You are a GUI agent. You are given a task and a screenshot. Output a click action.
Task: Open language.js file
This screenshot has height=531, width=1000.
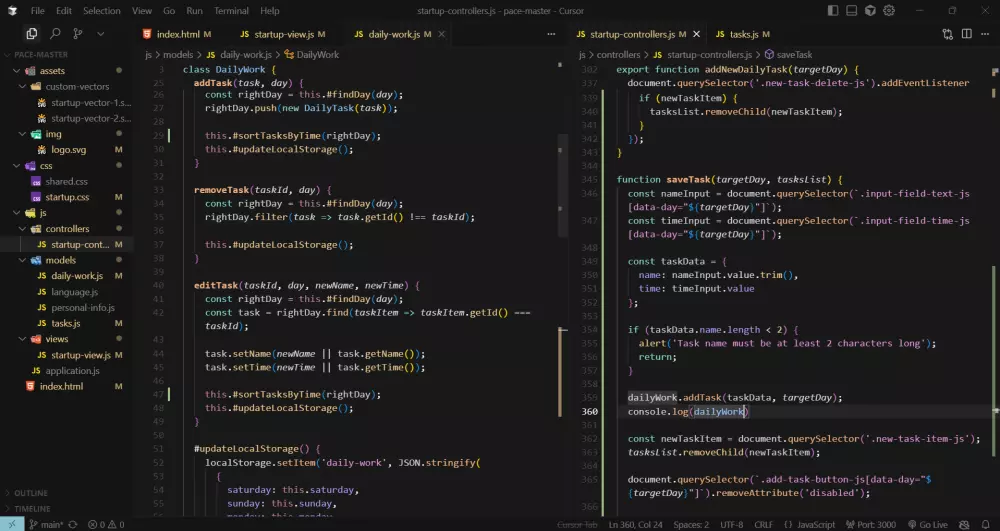[74, 292]
